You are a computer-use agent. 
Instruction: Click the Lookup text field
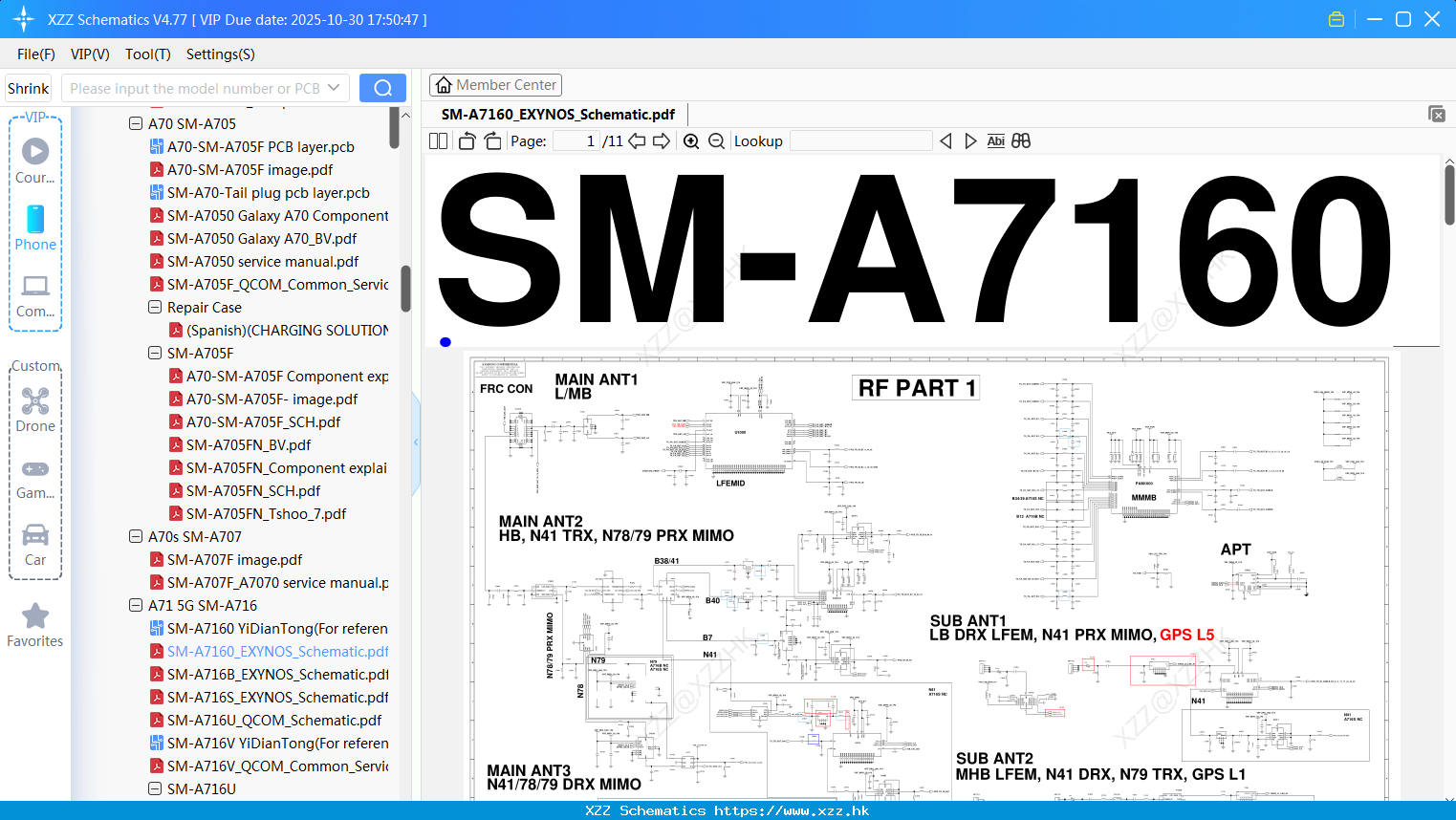[860, 141]
